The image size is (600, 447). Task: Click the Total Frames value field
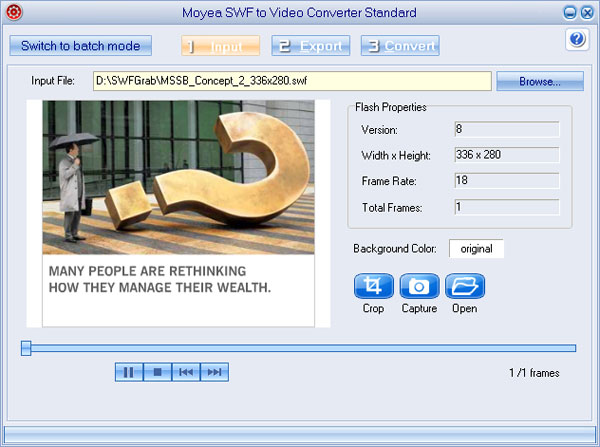(507, 207)
